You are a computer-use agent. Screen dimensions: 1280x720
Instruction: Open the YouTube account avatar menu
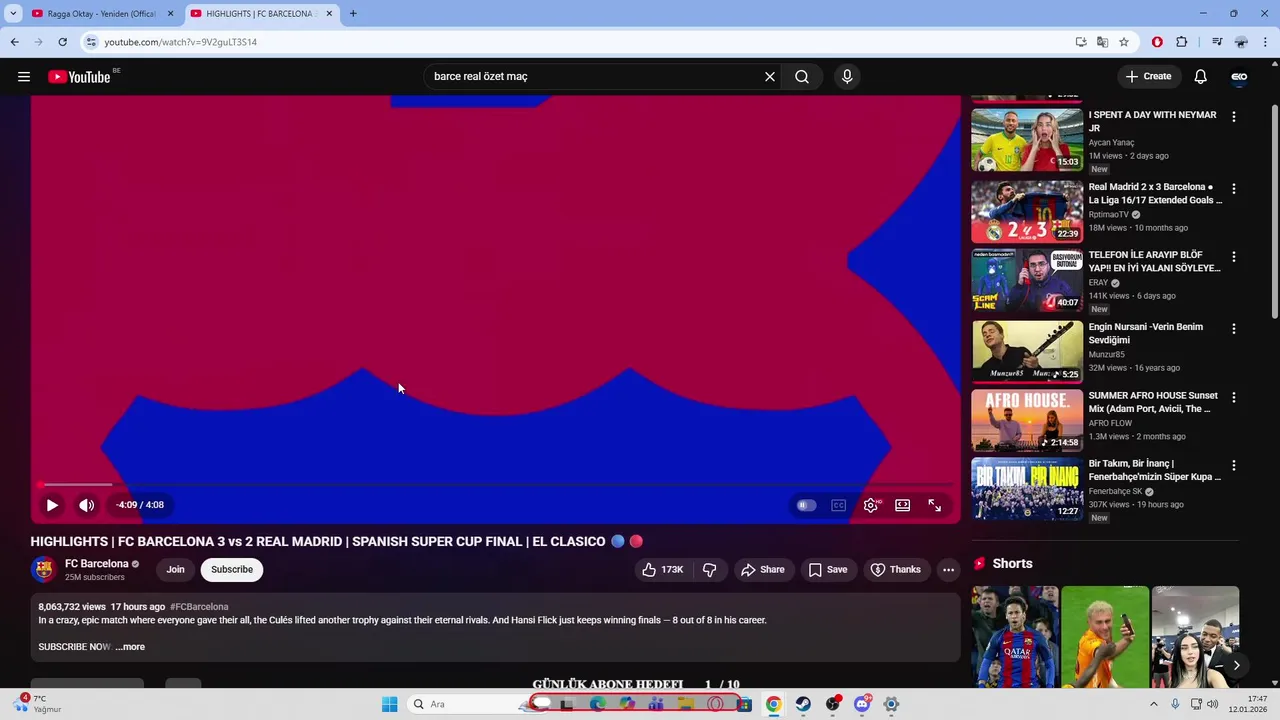click(x=1239, y=77)
